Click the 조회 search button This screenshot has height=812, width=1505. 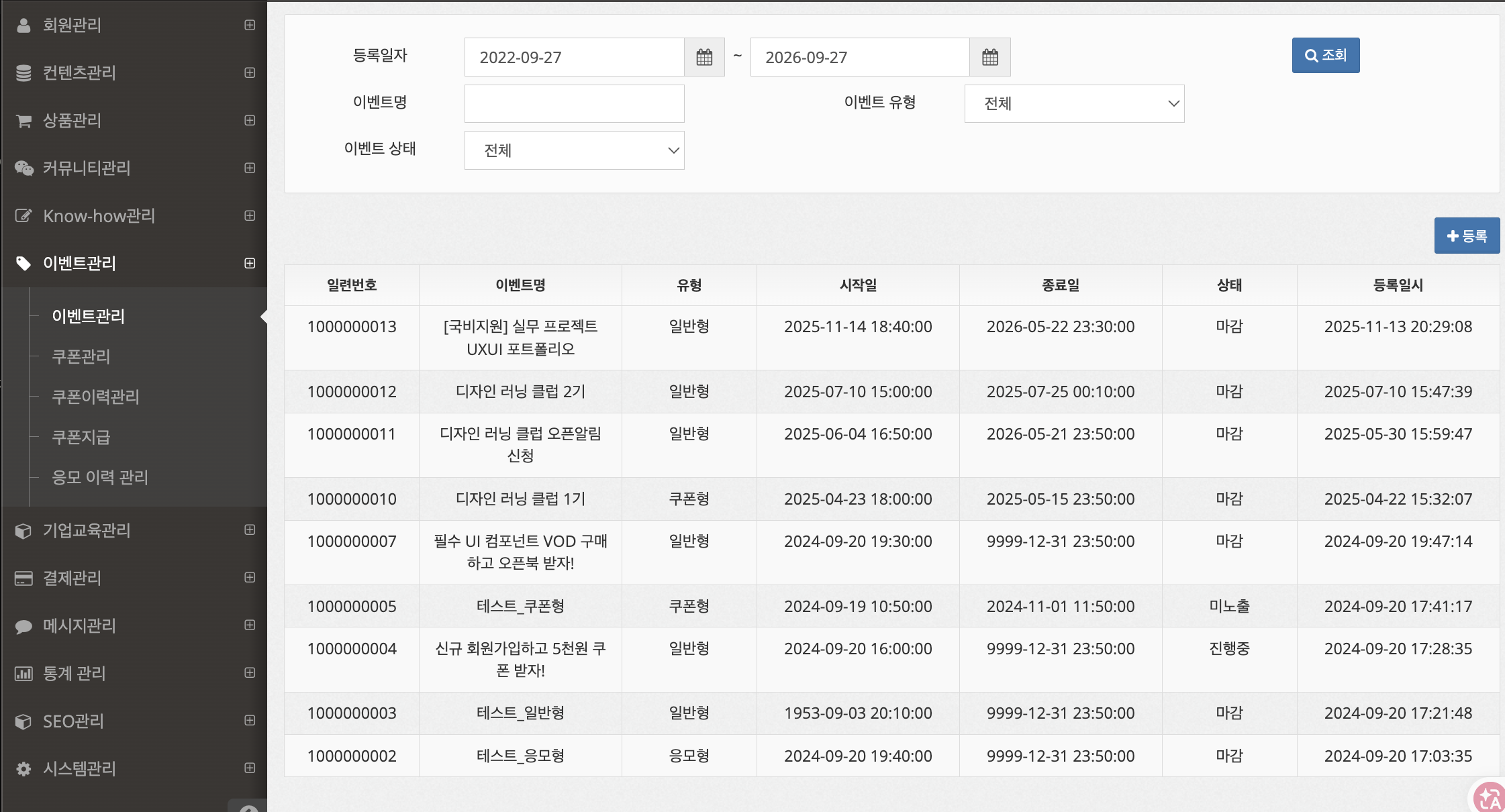point(1326,55)
